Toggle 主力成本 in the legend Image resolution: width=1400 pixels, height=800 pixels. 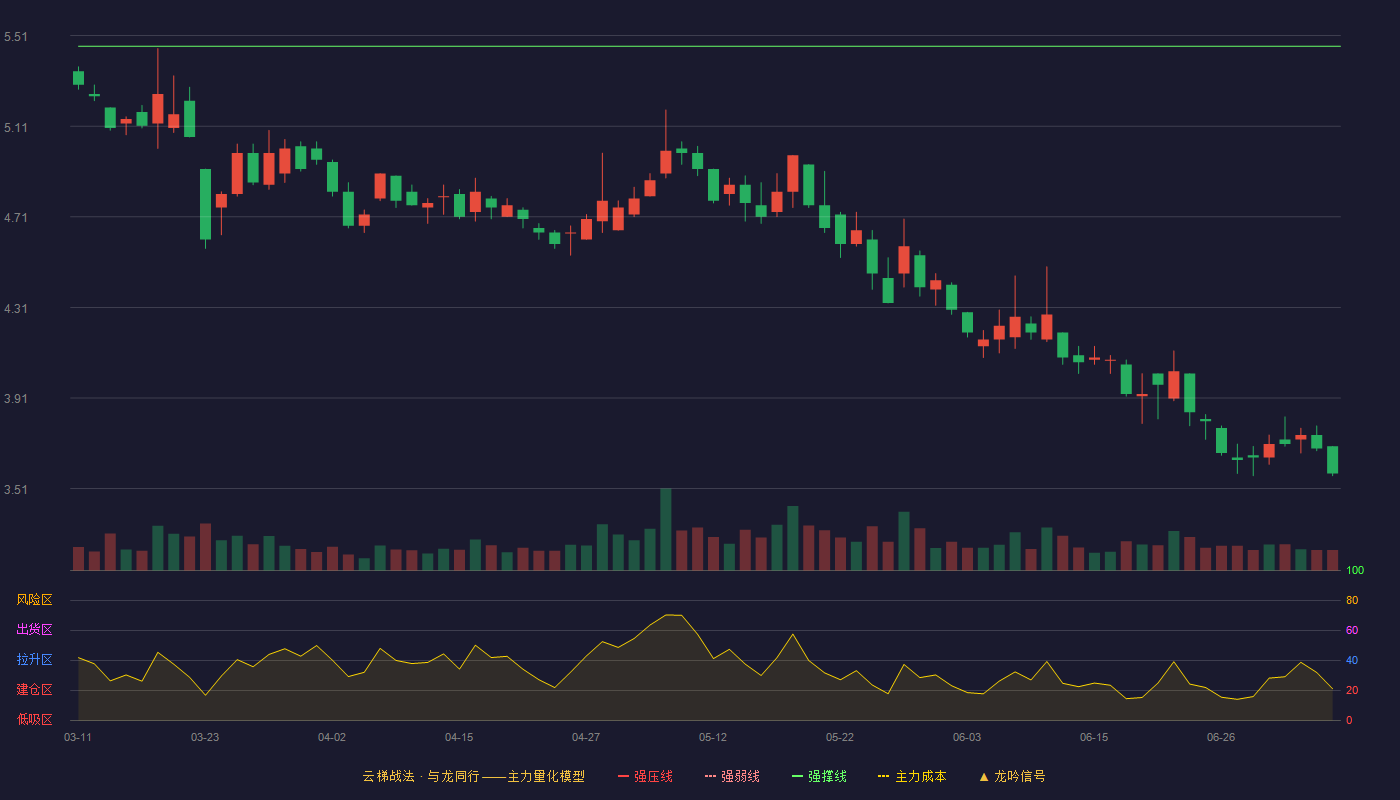(x=912, y=776)
